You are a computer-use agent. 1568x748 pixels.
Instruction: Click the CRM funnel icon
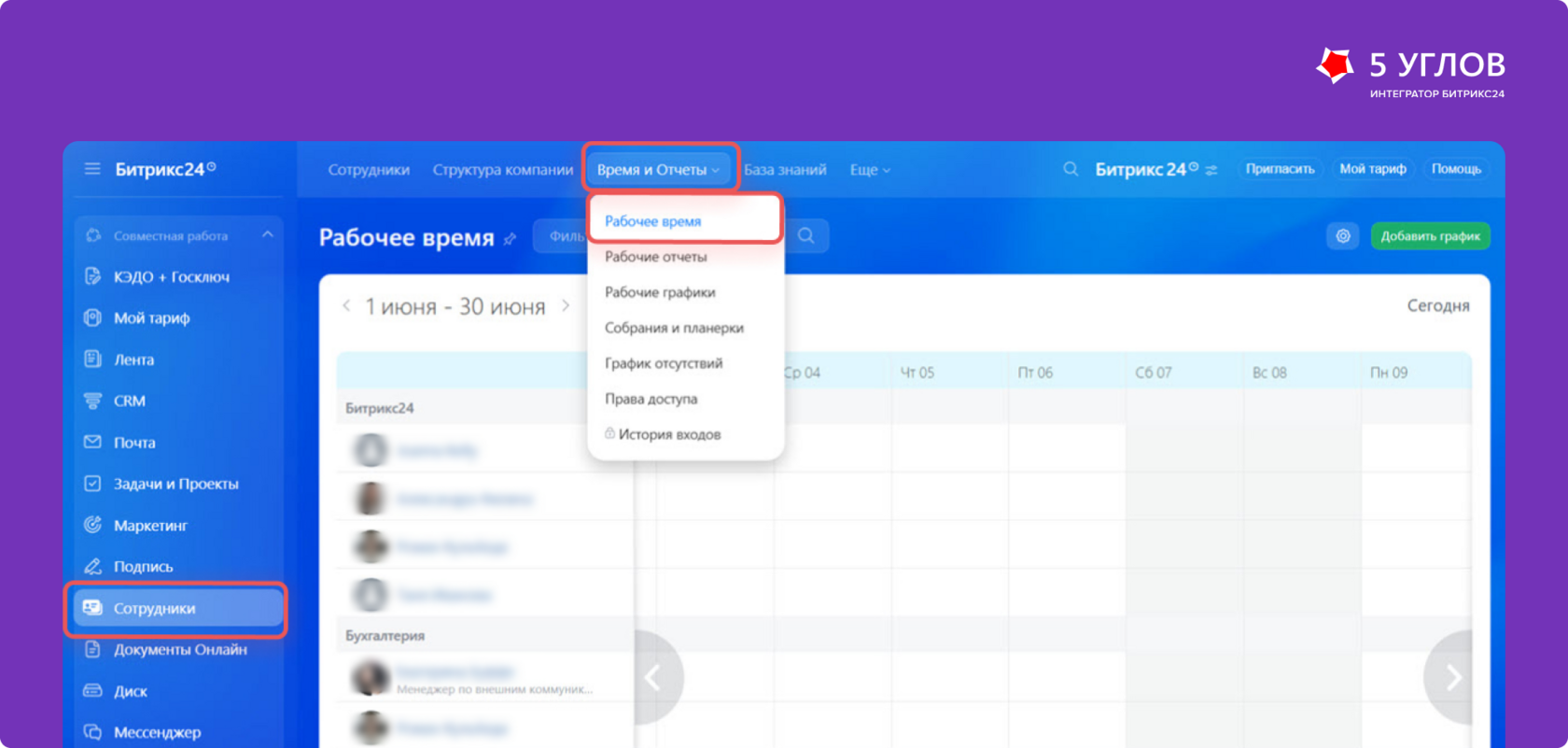92,401
